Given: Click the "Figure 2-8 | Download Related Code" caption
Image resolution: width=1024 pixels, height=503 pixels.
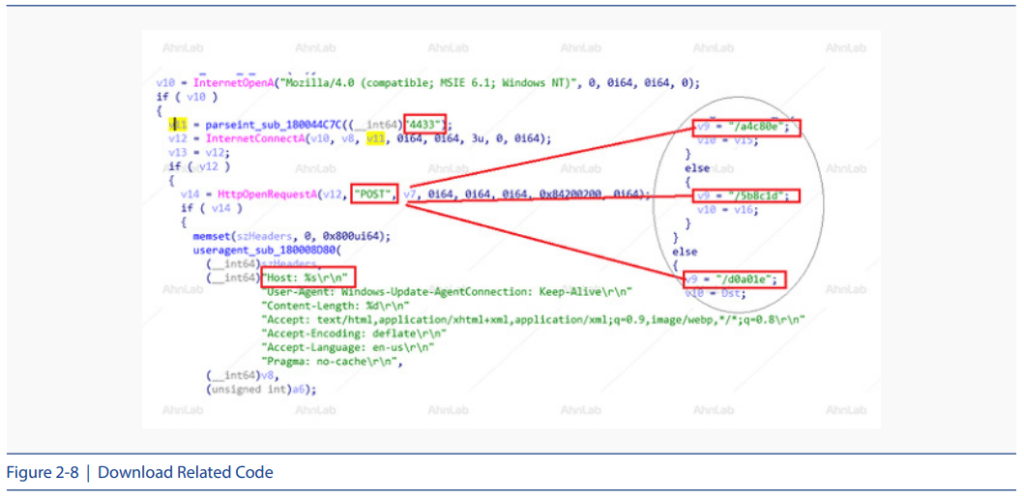Looking at the screenshot, I should 140,472.
